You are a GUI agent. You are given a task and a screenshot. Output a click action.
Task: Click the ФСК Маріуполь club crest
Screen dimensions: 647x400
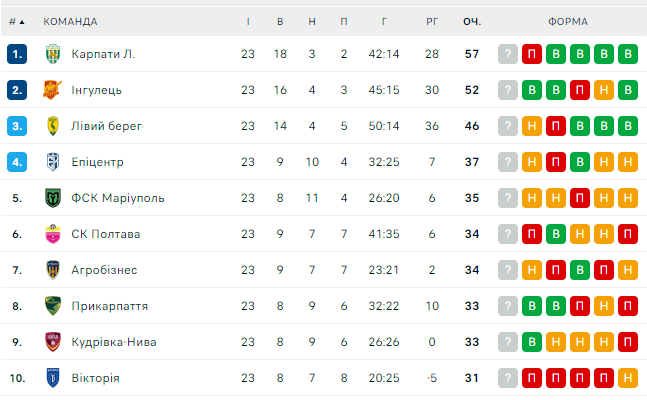pyautogui.click(x=53, y=198)
